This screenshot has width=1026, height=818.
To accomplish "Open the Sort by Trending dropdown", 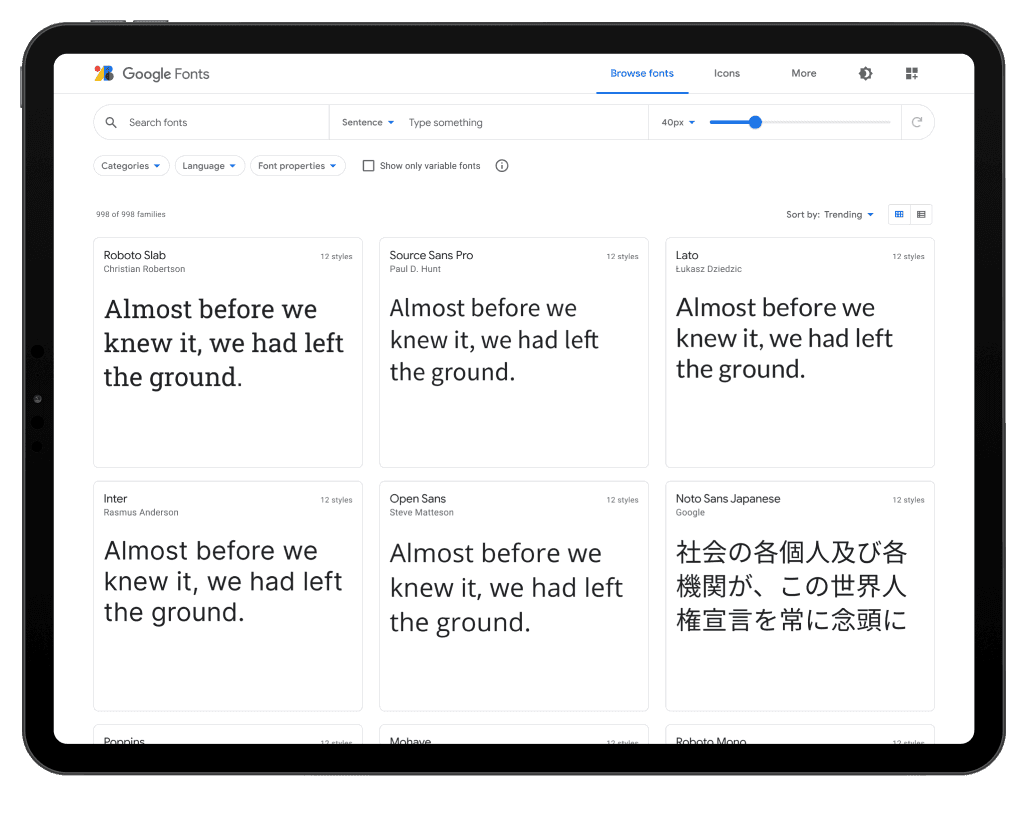I will pos(830,215).
